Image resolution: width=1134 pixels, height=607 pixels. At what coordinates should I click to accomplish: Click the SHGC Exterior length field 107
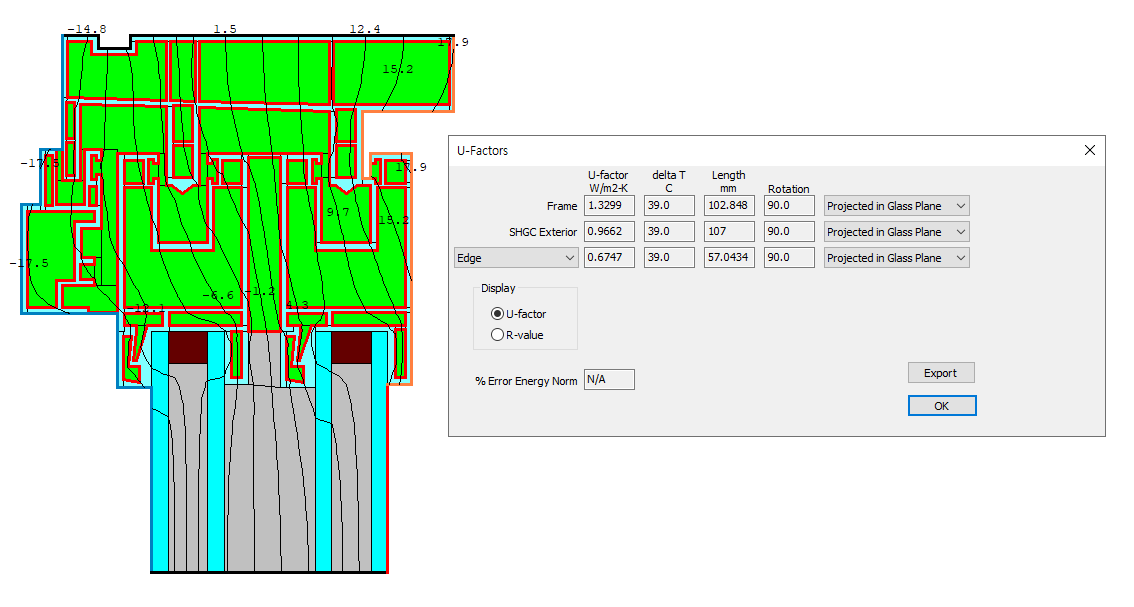(x=729, y=232)
